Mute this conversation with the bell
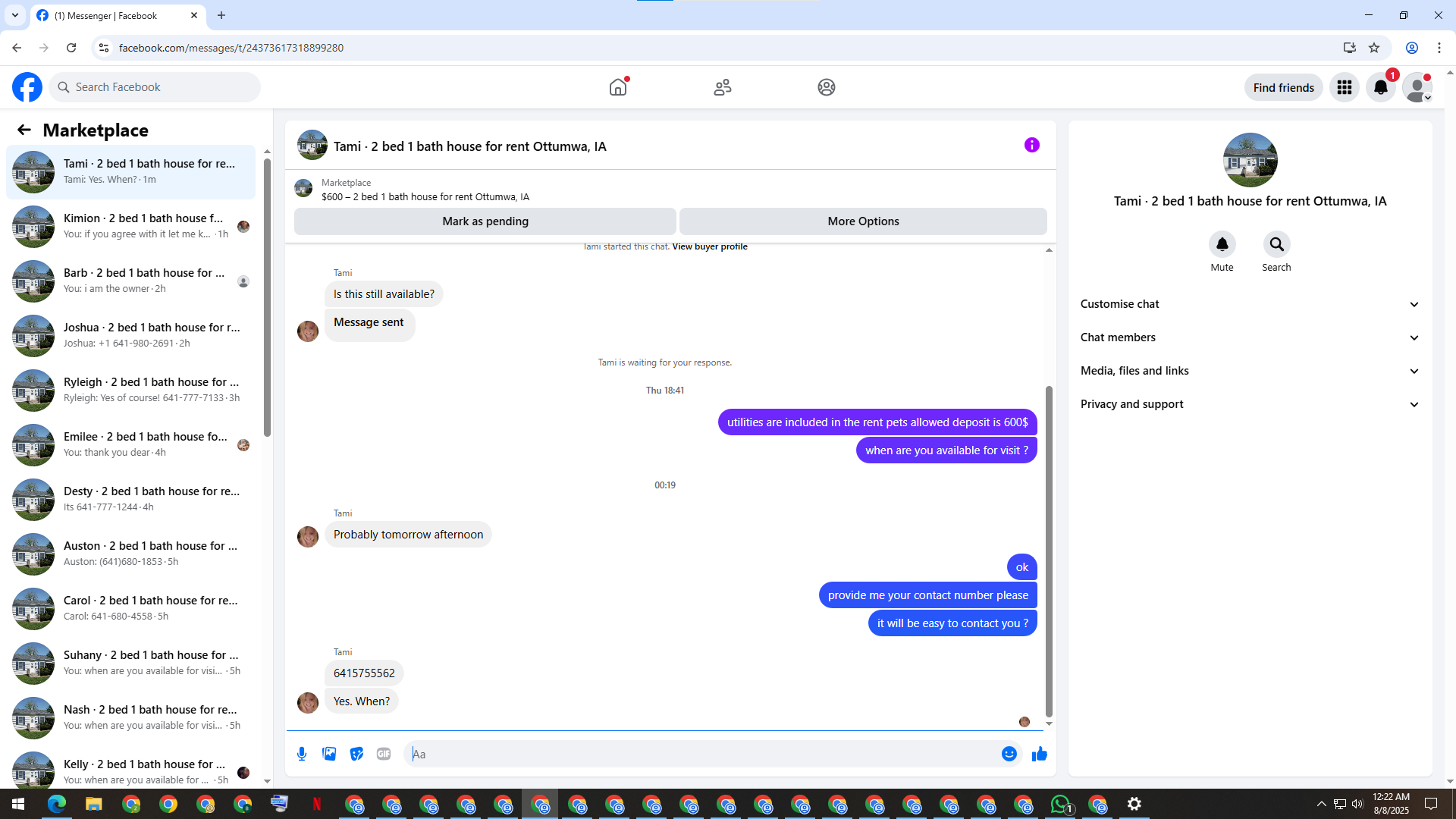 tap(1222, 244)
